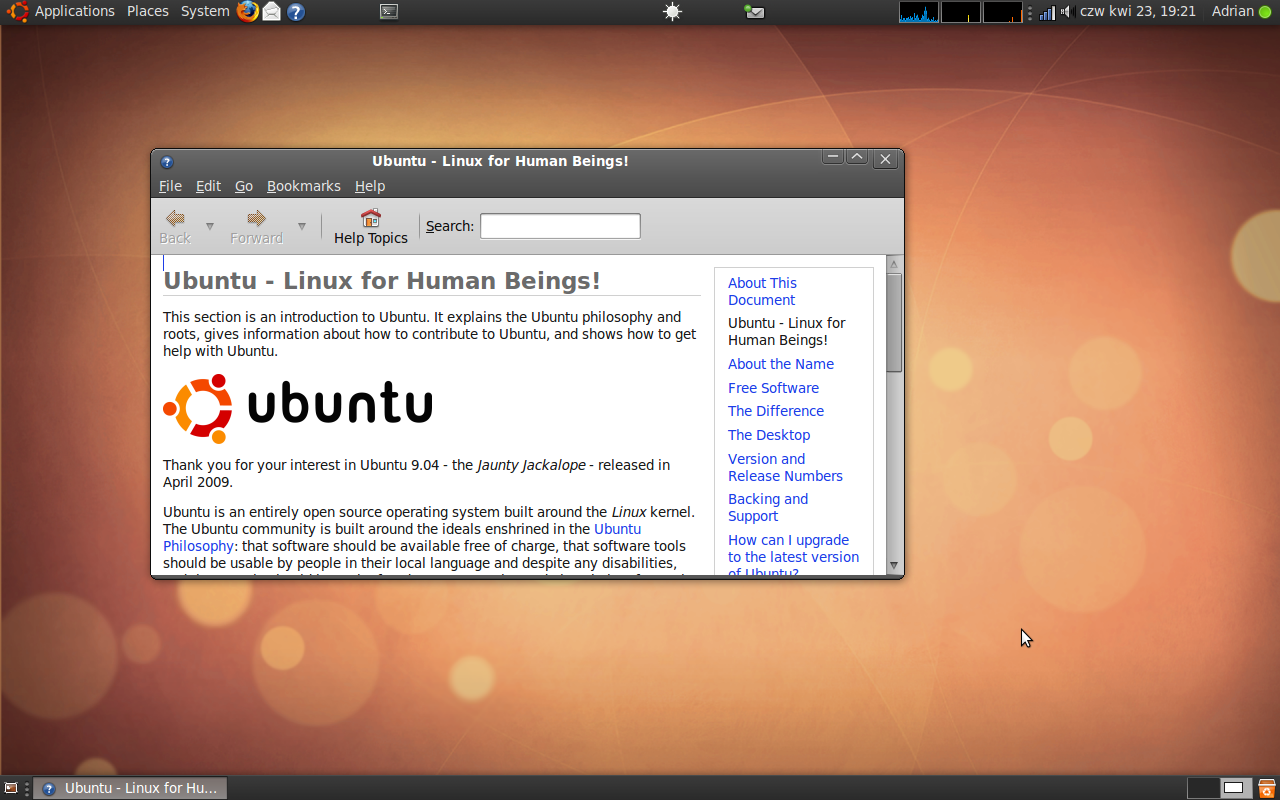Image resolution: width=1280 pixels, height=800 pixels.
Task: Launch the Terminal from the top panel
Action: coord(389,12)
